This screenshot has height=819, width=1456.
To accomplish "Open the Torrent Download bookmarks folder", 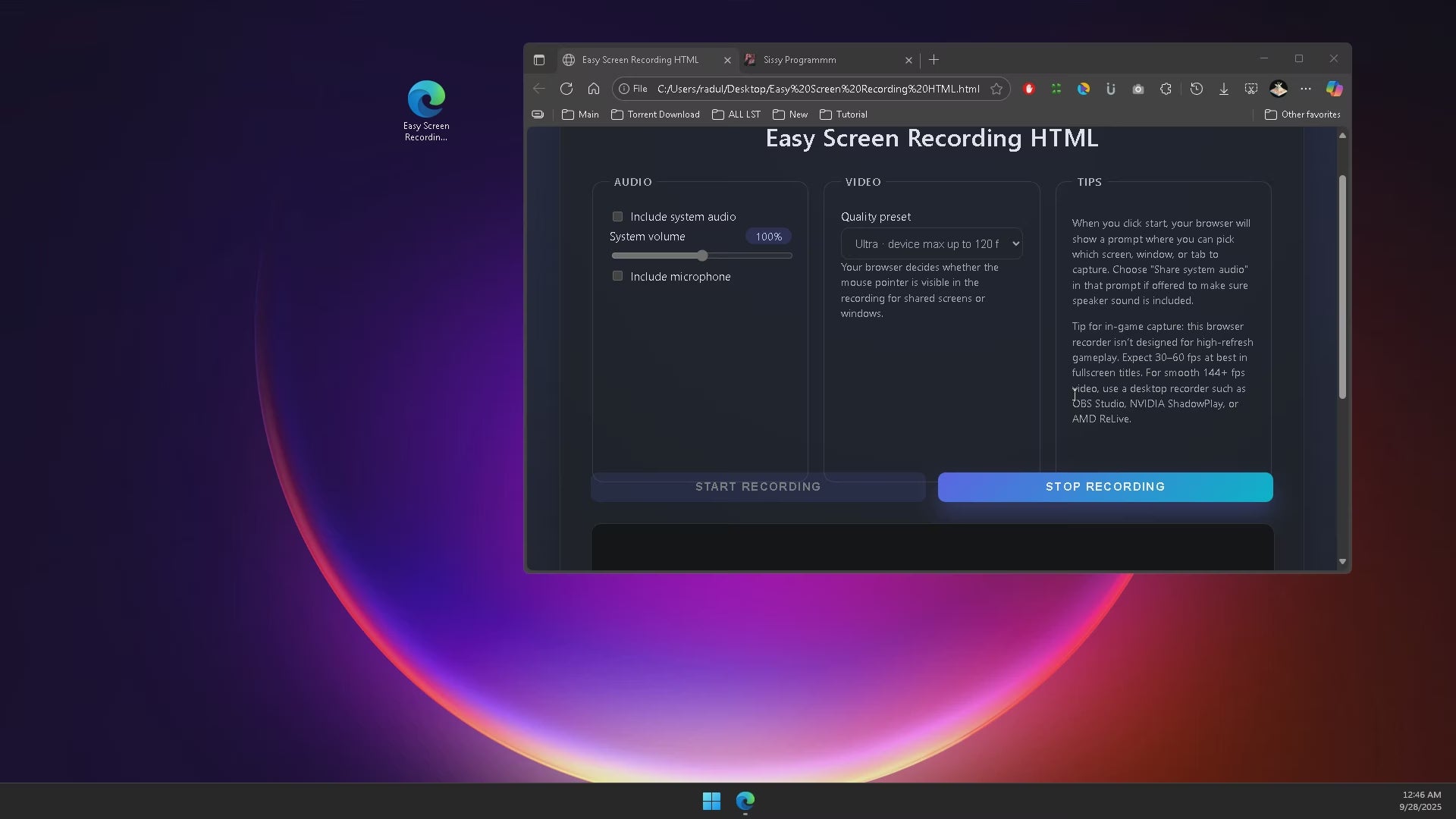I will coord(655,115).
